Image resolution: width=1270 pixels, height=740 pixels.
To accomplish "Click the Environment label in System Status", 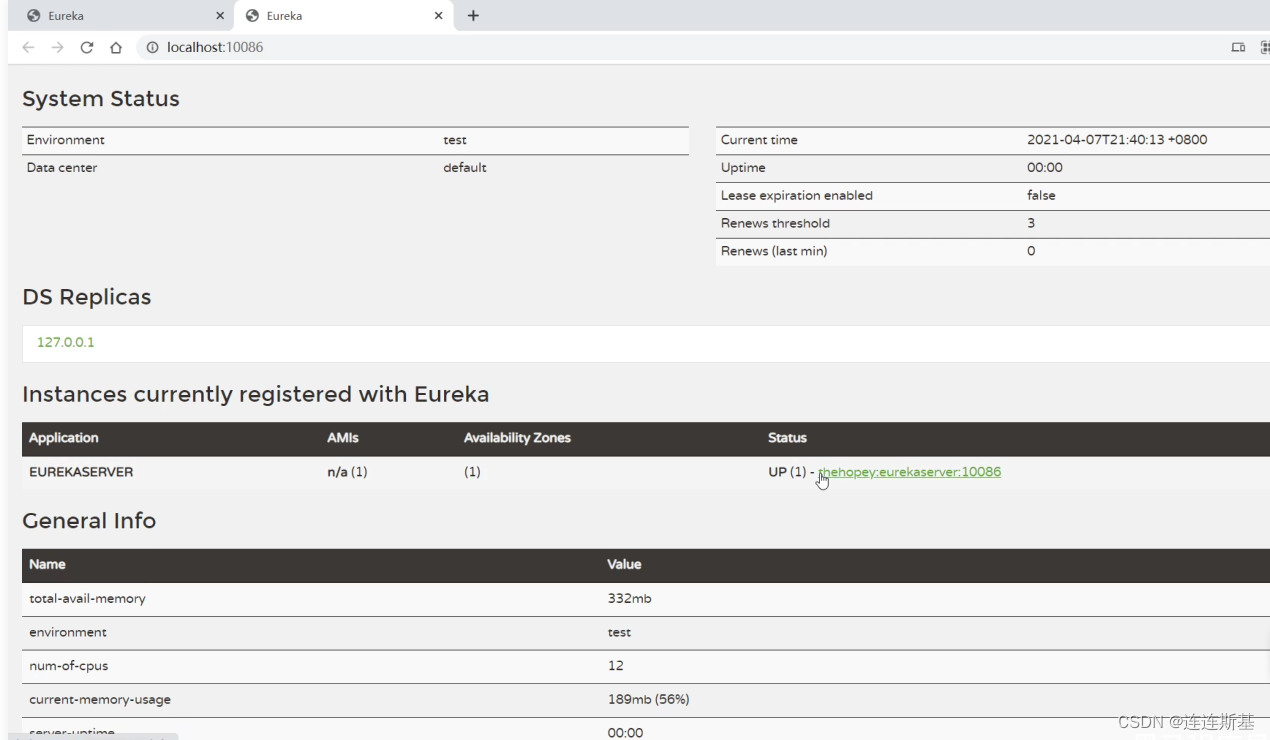I will click(x=66, y=140).
